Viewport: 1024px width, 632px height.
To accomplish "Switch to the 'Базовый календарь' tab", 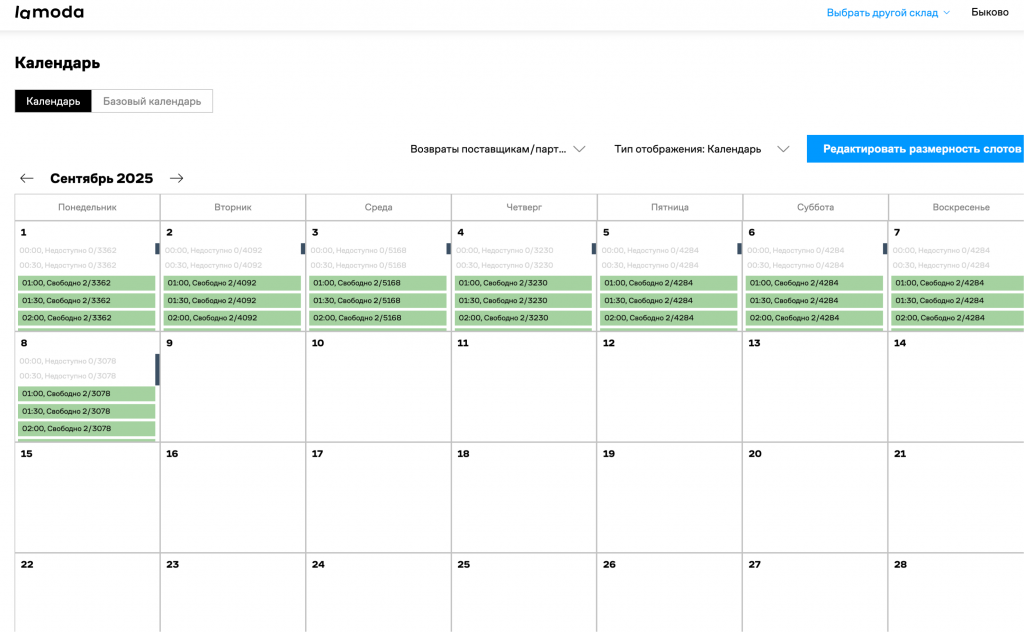I will point(152,101).
